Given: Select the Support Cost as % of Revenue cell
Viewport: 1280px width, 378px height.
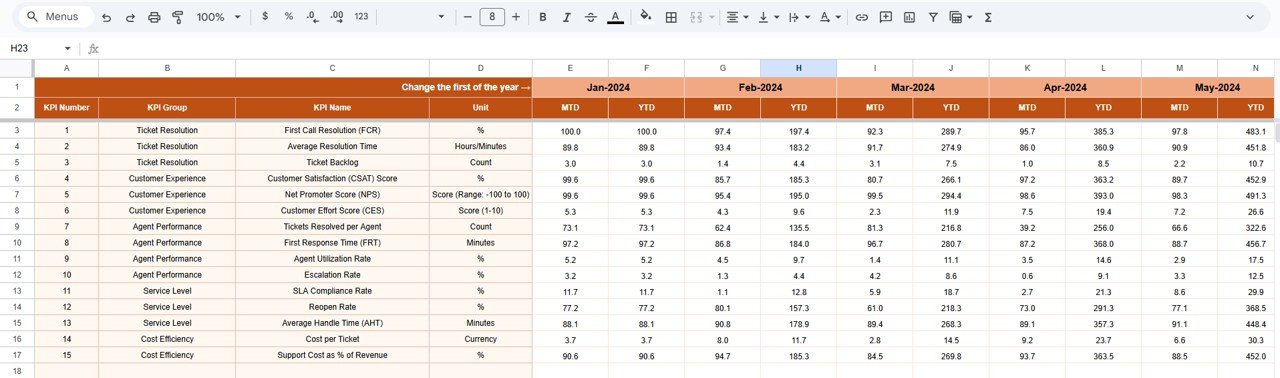Looking at the screenshot, I should pyautogui.click(x=332, y=355).
